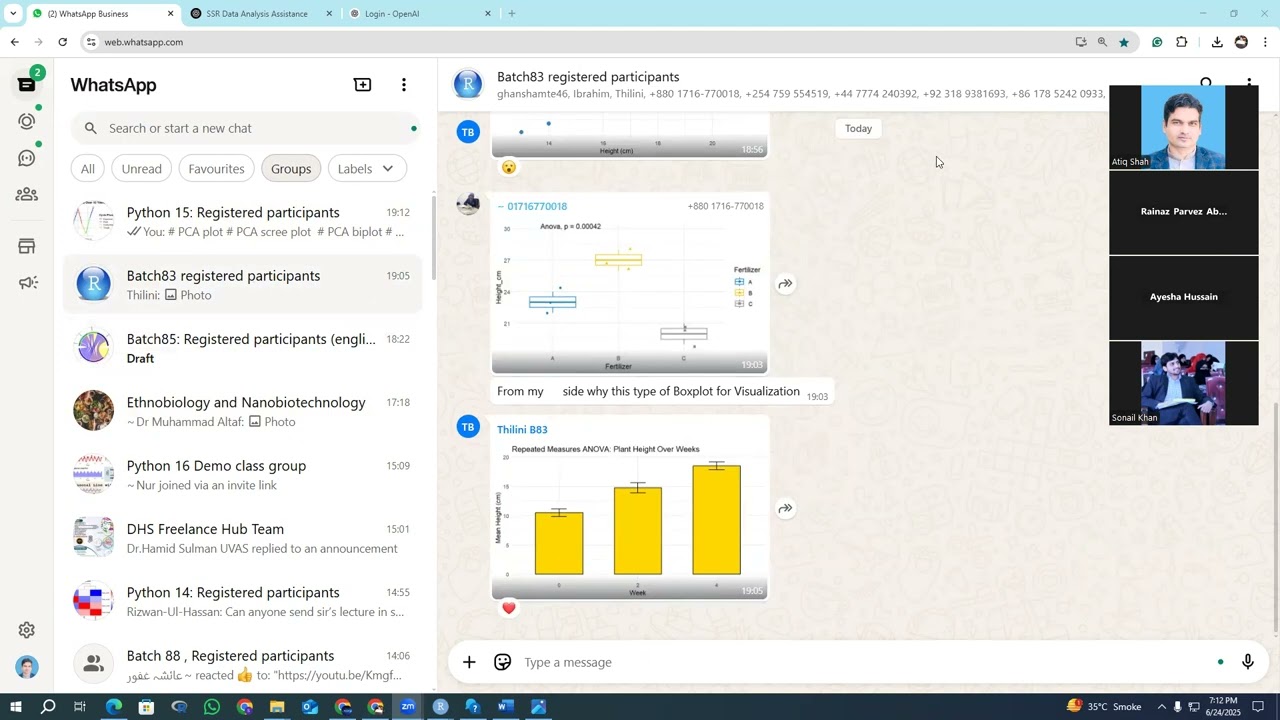Open the emoji picker icon
This screenshot has width=1280, height=720.
coord(503,662)
